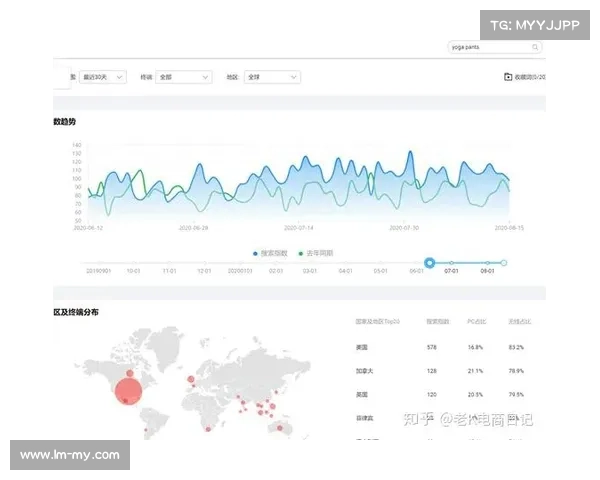
Task: Click the 搜索指数 table column header
Action: [438, 321]
